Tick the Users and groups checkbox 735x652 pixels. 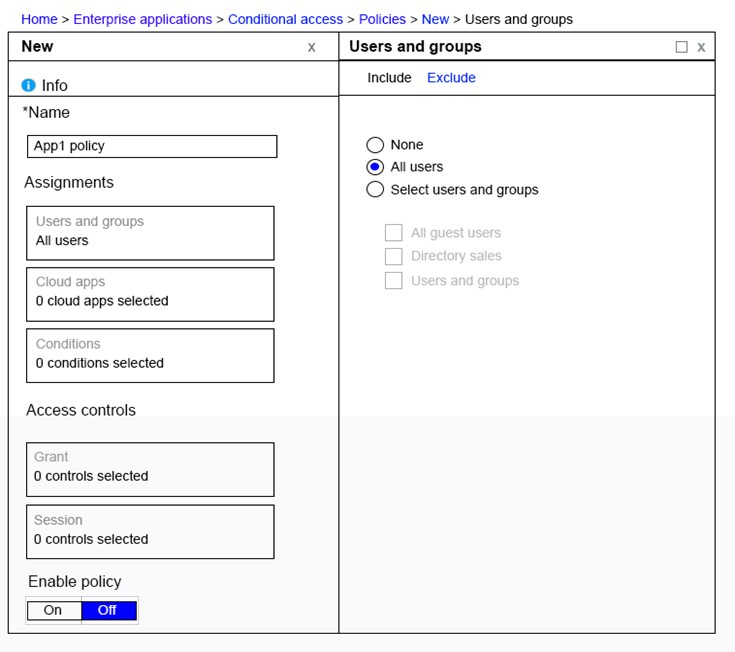pos(393,281)
